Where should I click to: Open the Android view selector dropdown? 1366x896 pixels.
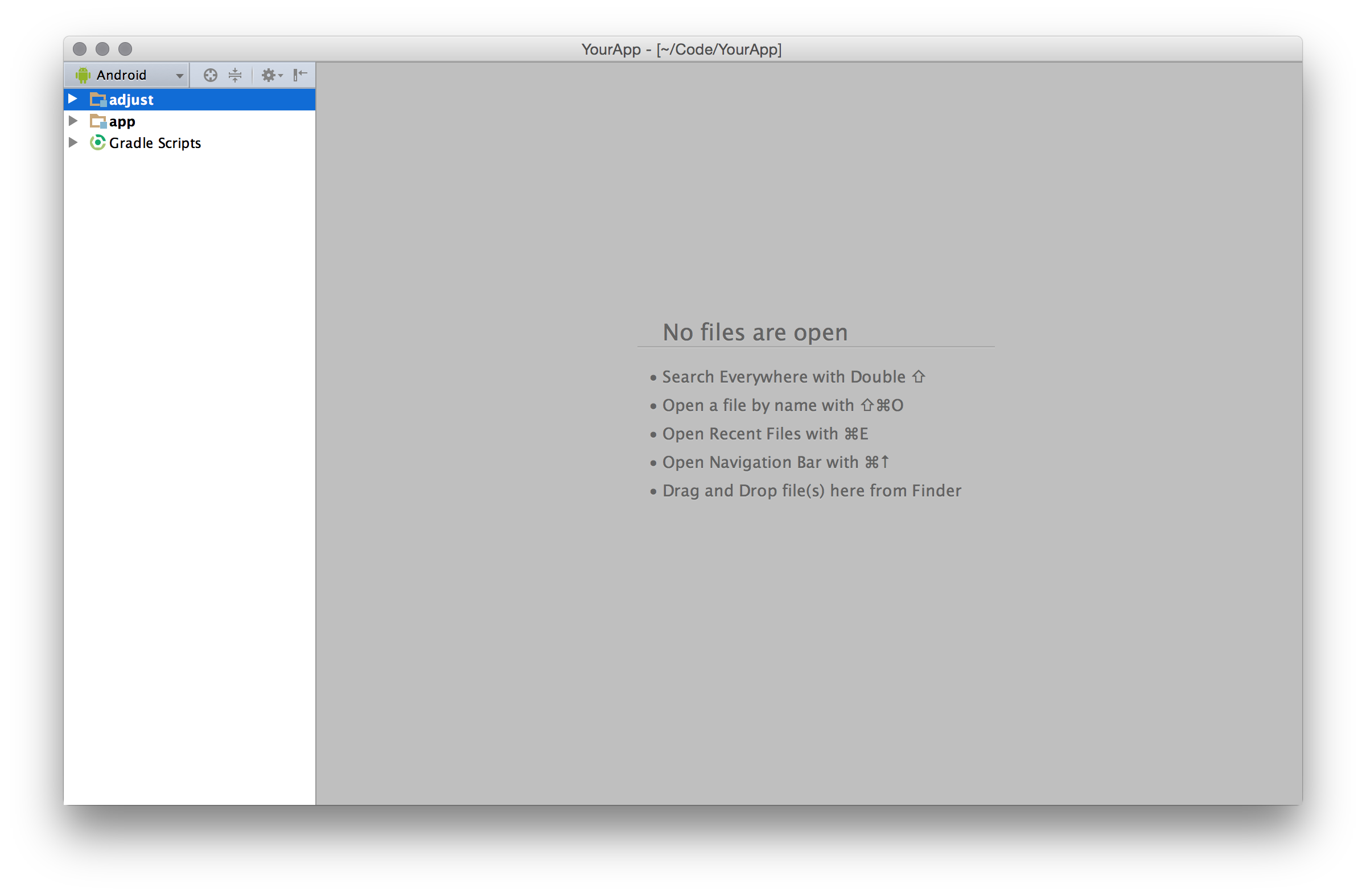coord(179,76)
